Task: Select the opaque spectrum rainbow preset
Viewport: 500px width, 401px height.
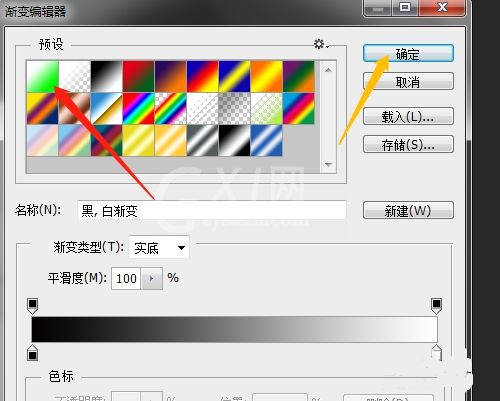Action: pos(139,108)
